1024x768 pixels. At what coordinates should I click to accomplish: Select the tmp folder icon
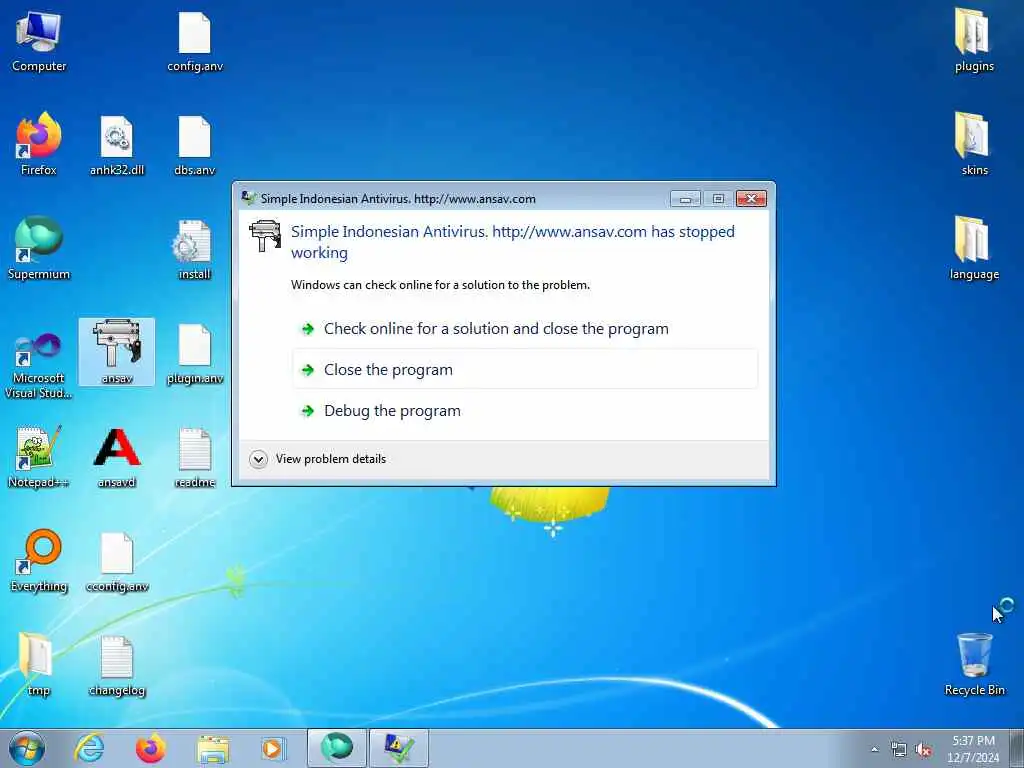tap(39, 665)
